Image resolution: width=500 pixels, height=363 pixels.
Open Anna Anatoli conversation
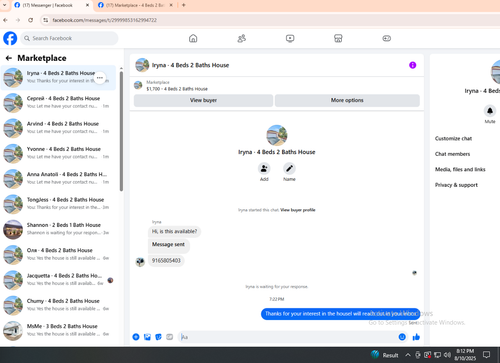[x=58, y=179]
